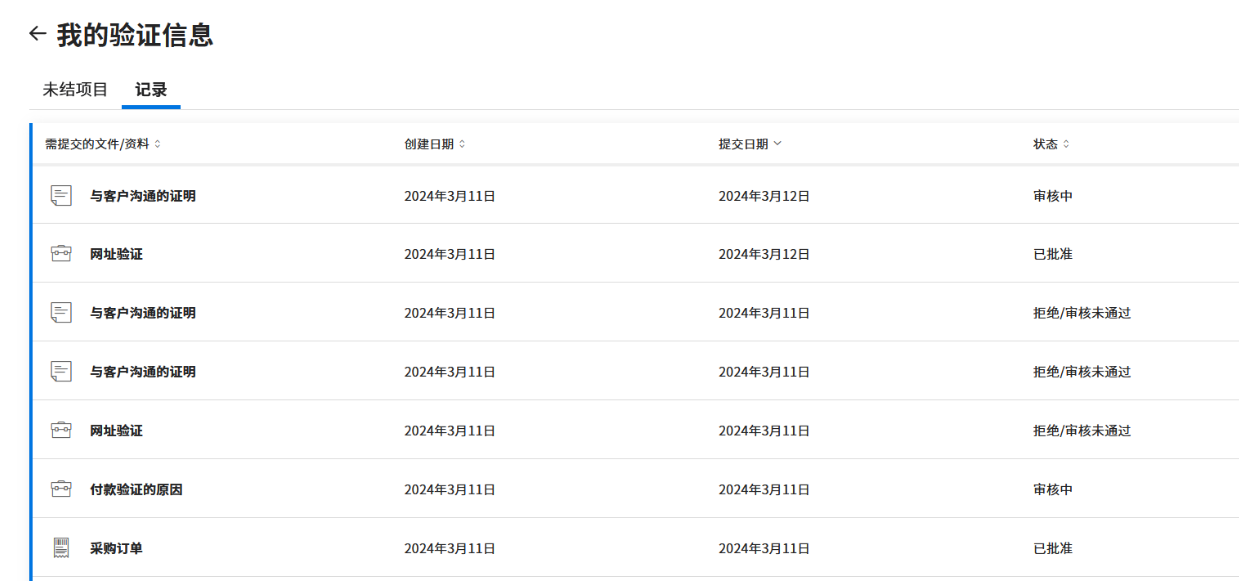Click the back arrow beside 我的验证信息
The width and height of the screenshot is (1239, 581).
(x=37, y=34)
